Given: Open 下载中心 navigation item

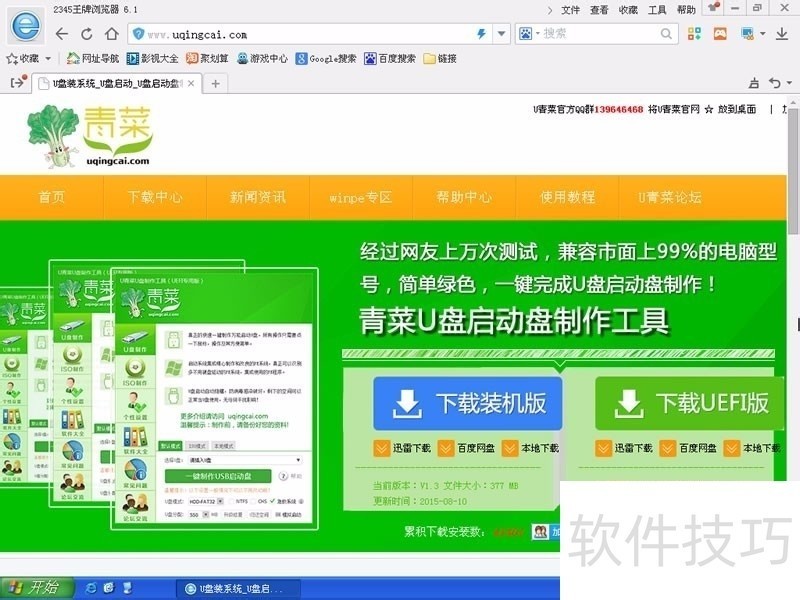Looking at the screenshot, I should click(155, 197).
